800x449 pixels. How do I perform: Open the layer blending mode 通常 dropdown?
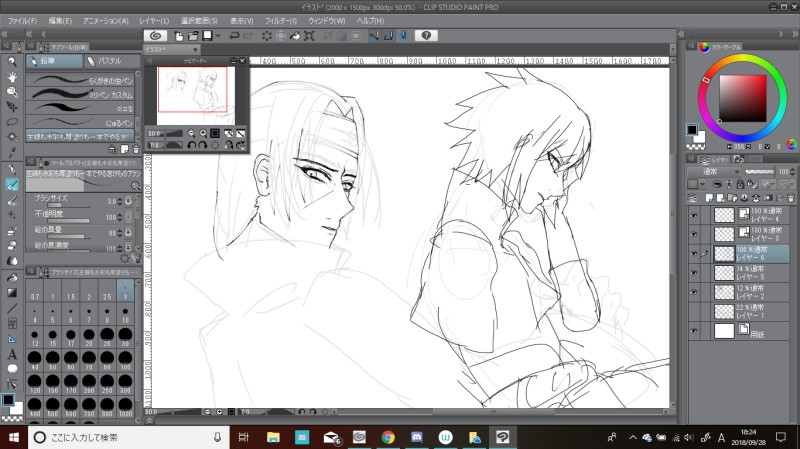point(715,173)
